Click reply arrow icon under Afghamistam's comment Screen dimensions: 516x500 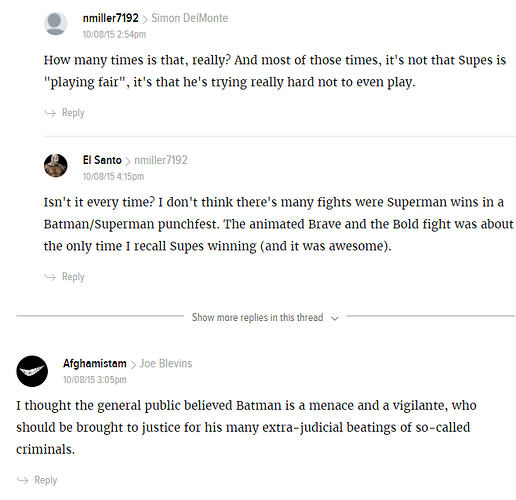(22, 480)
